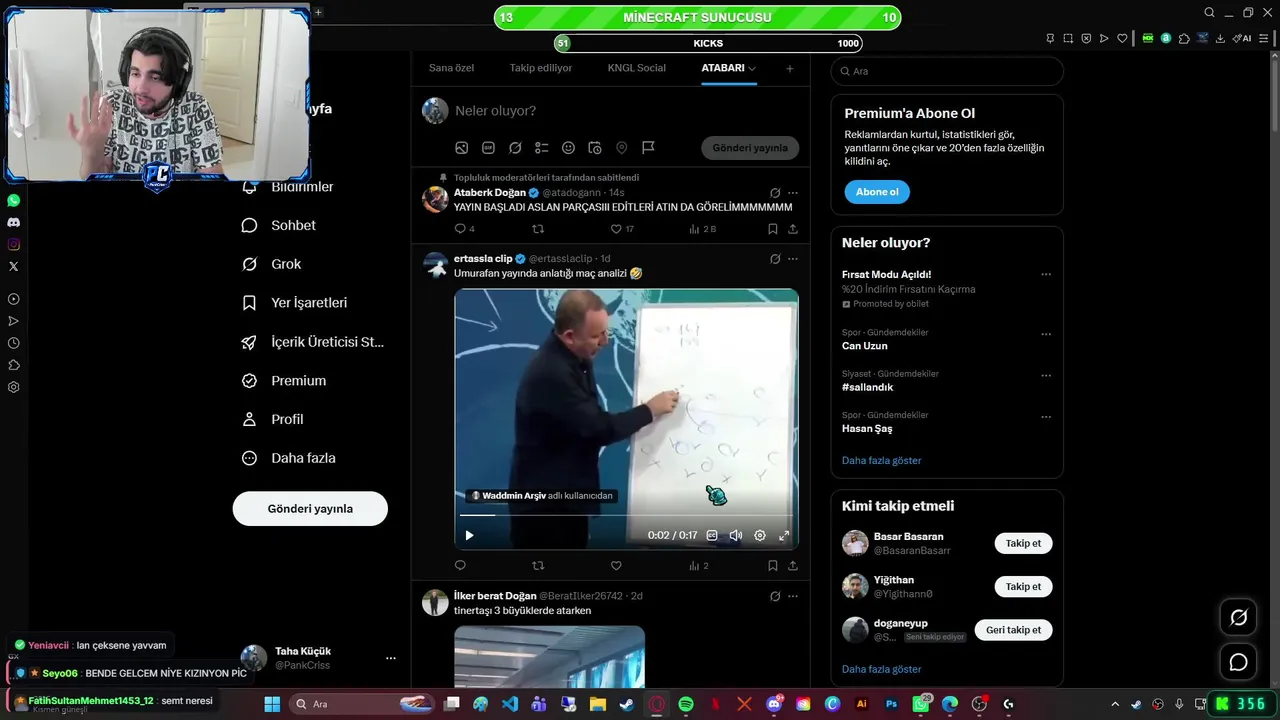Click the large Gönderi yayınla sidebar button
The image size is (1280, 720).
pyautogui.click(x=310, y=509)
